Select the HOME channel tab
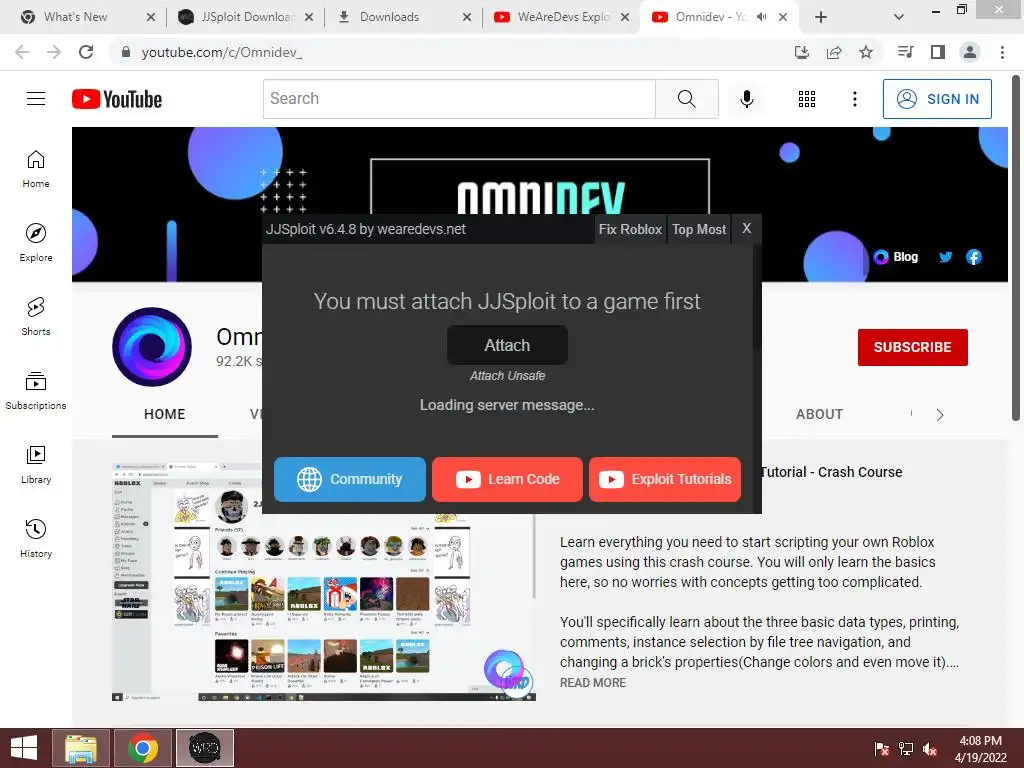The height and width of the screenshot is (768, 1024). click(165, 414)
